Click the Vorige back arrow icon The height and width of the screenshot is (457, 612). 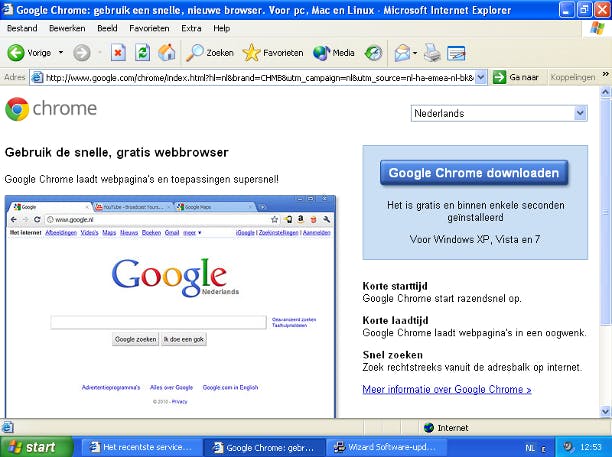pos(16,53)
